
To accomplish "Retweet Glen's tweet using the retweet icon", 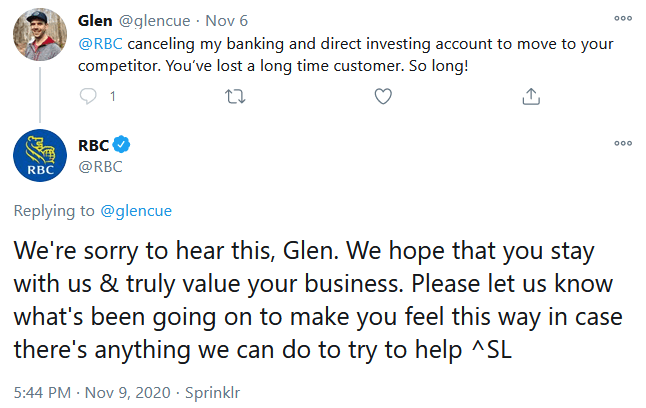I will [236, 96].
